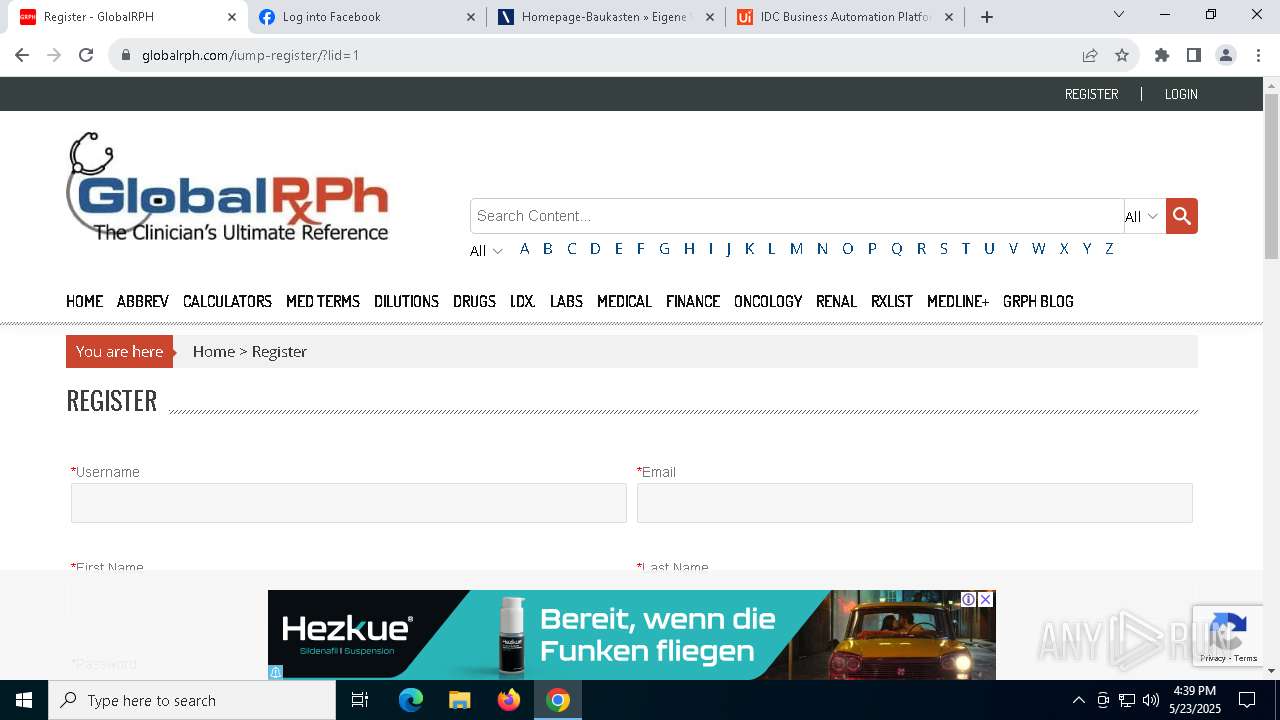The width and height of the screenshot is (1280, 720).
Task: Close the IDC Business Automation tab
Action: coord(949,17)
